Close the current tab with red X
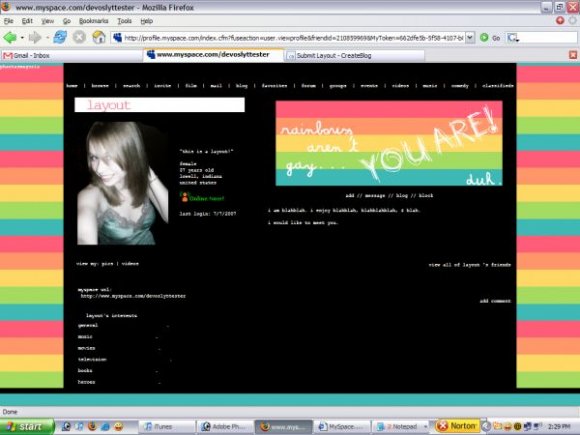This screenshot has width=580, height=435. tap(573, 55)
